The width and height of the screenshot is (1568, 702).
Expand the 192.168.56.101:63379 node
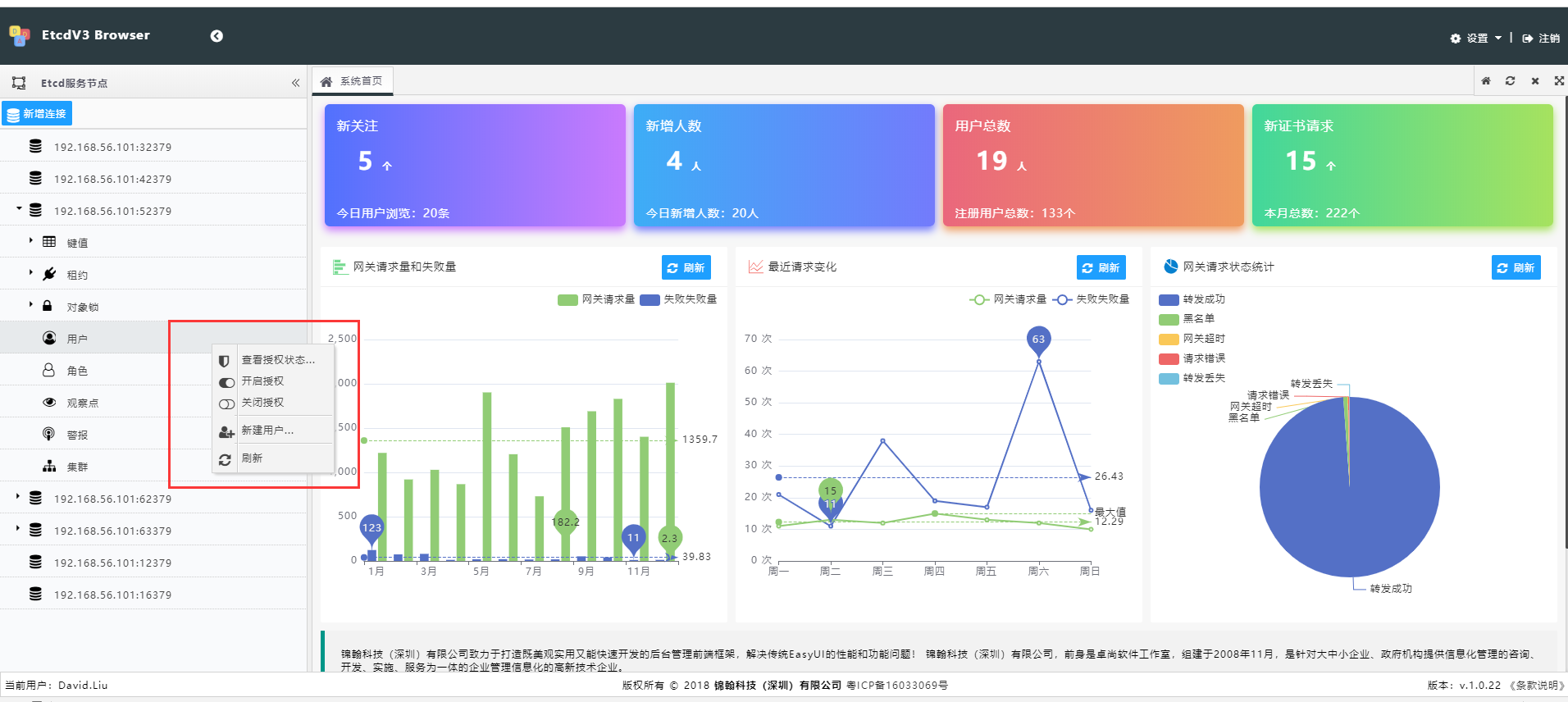[x=19, y=528]
